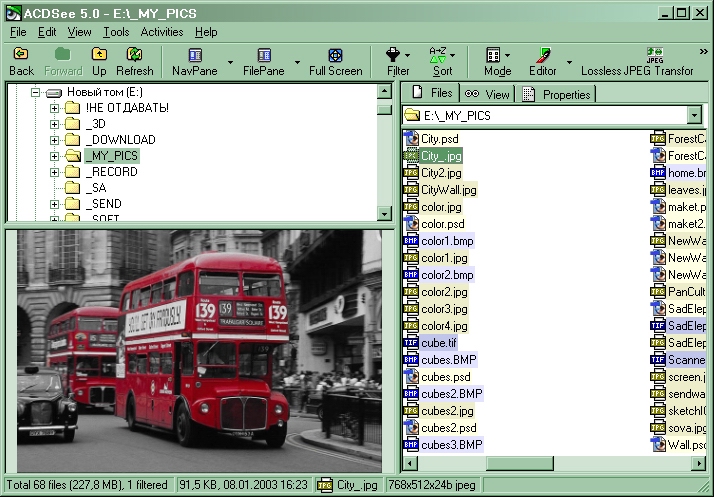This screenshot has height=497, width=714.
Task: Collapse the Новый том (E:) drive node
Action: click(x=36, y=92)
